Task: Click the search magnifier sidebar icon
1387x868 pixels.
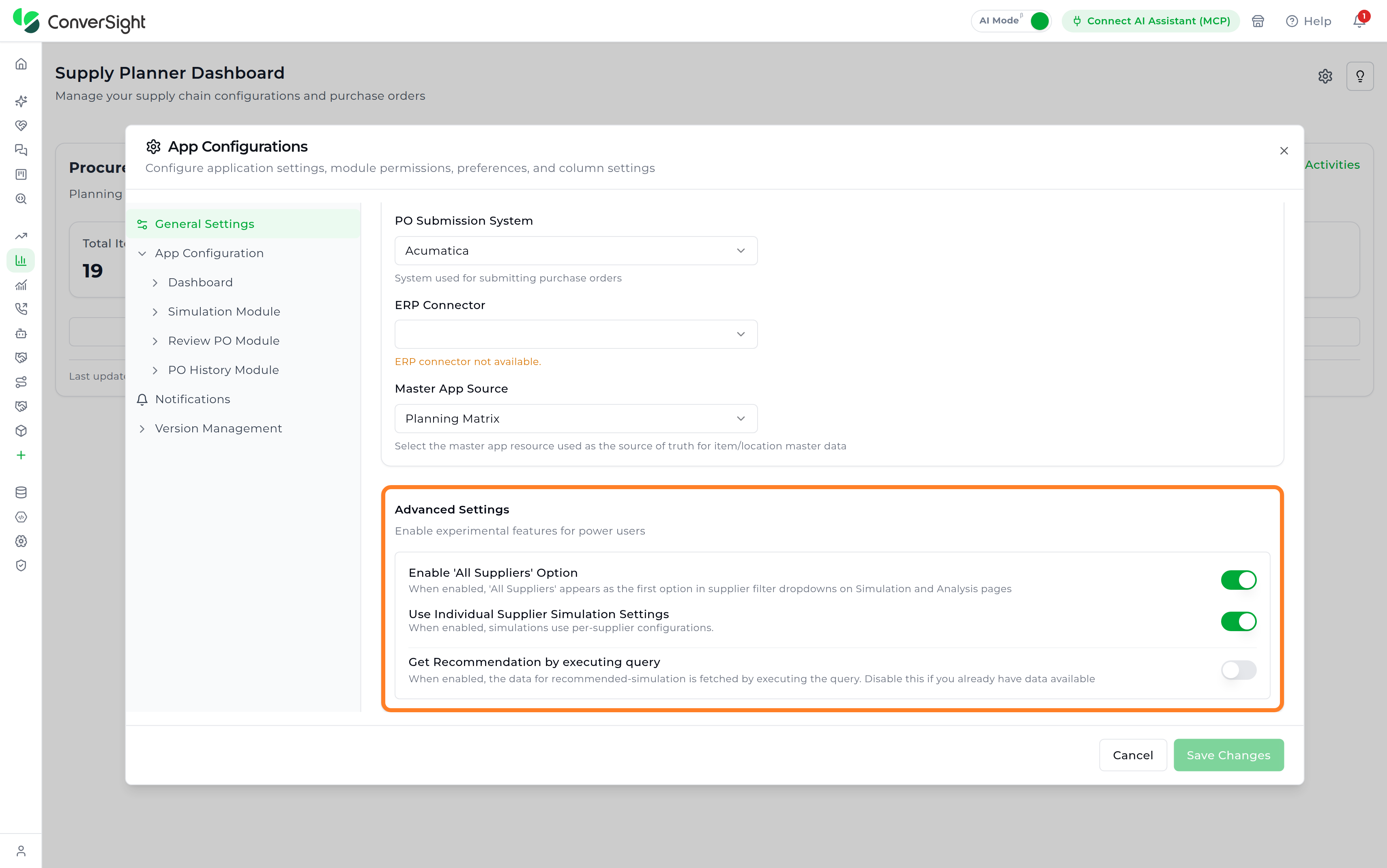Action: 21,199
